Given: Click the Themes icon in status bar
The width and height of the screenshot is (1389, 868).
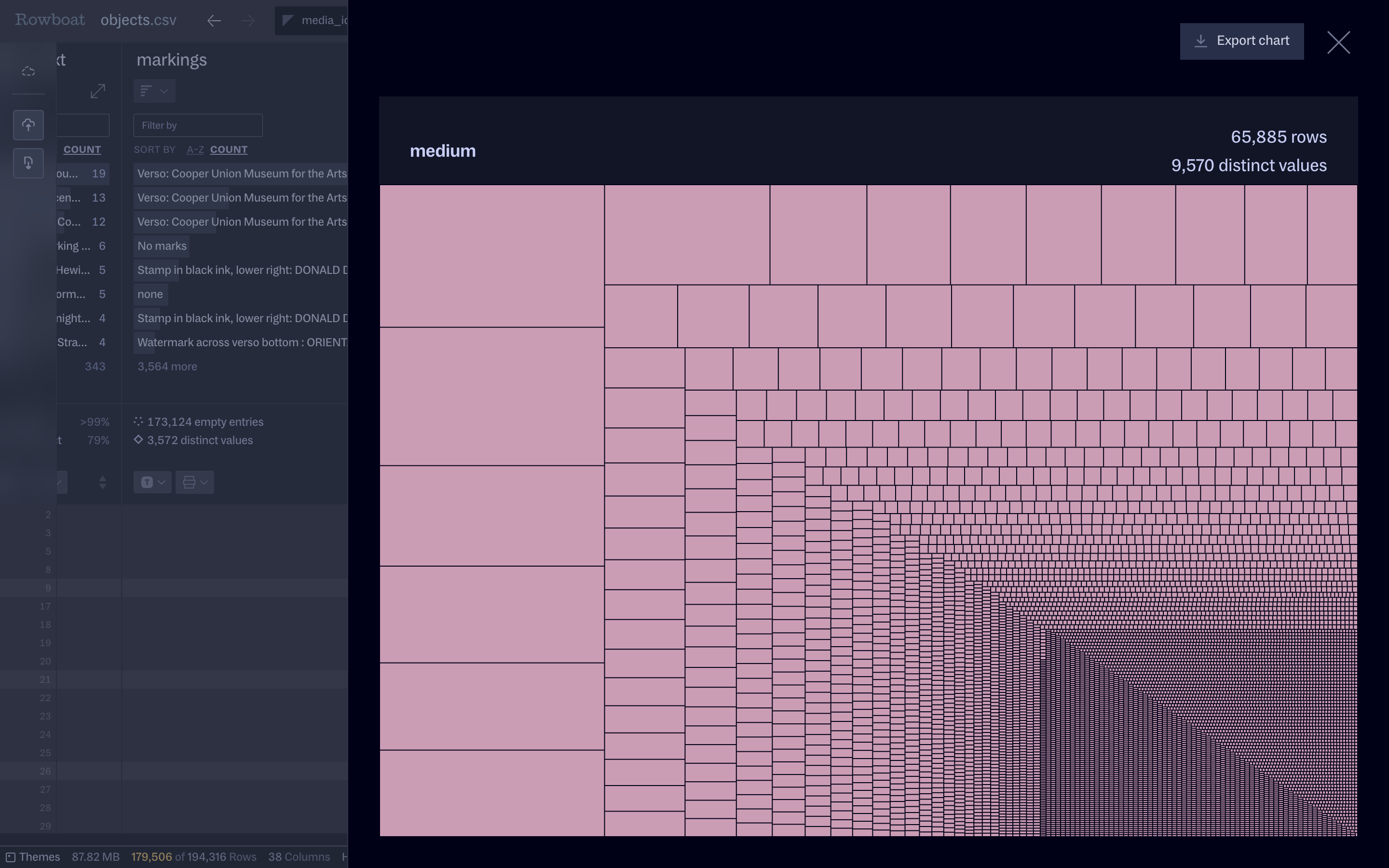Looking at the screenshot, I should pos(10,857).
